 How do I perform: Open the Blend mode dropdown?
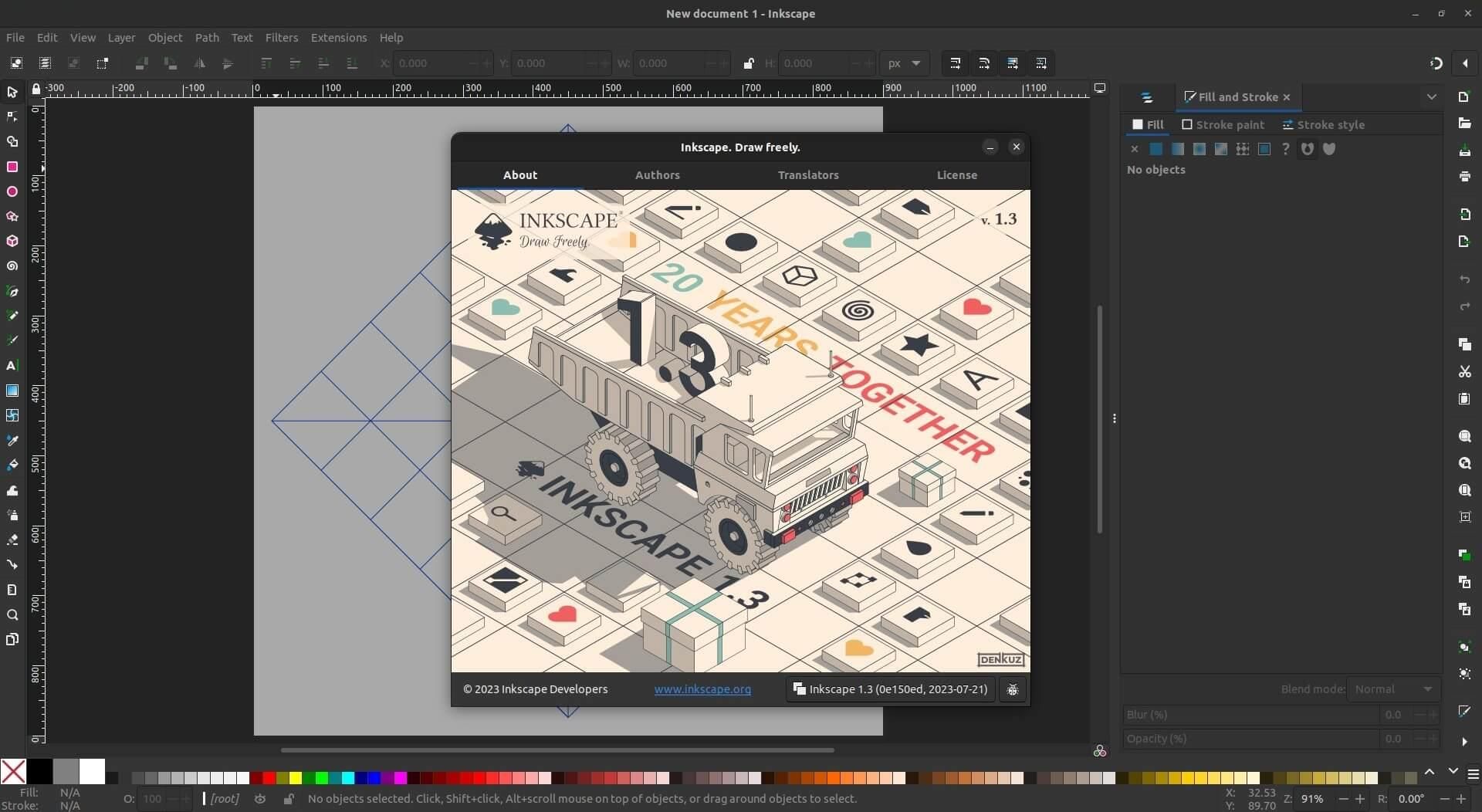tap(1393, 689)
